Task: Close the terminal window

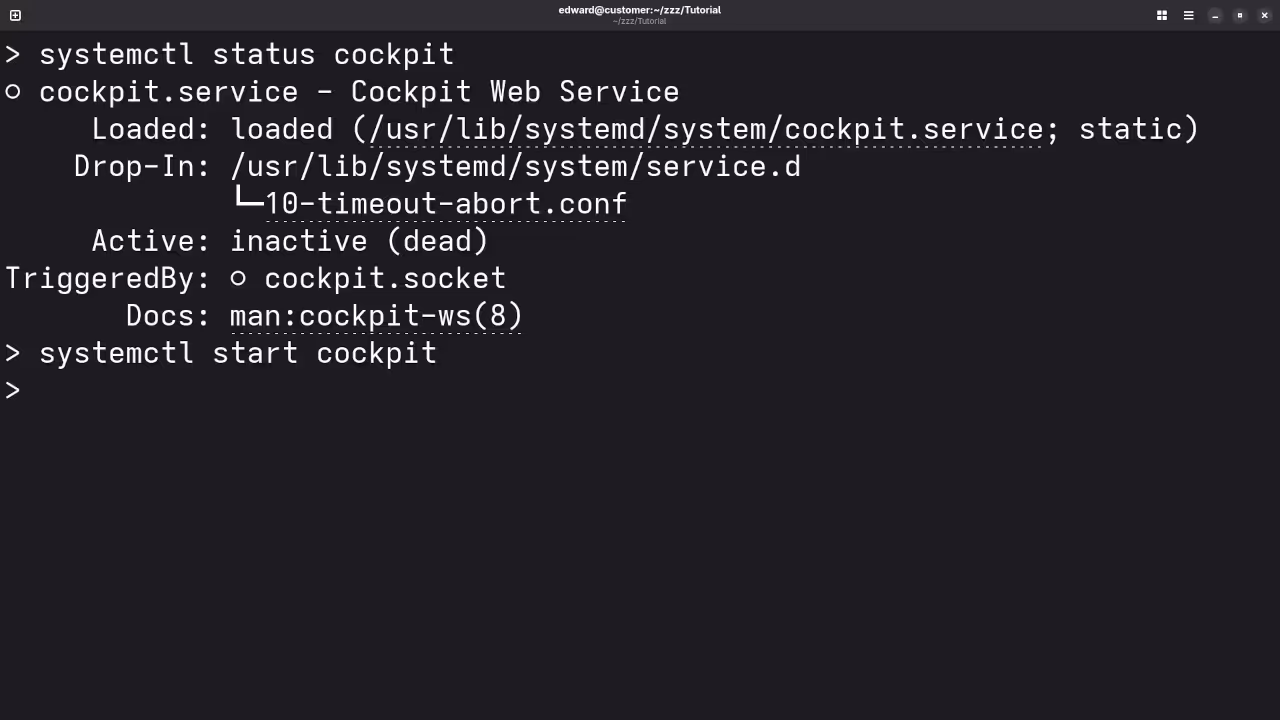Action: pyautogui.click(x=1265, y=15)
